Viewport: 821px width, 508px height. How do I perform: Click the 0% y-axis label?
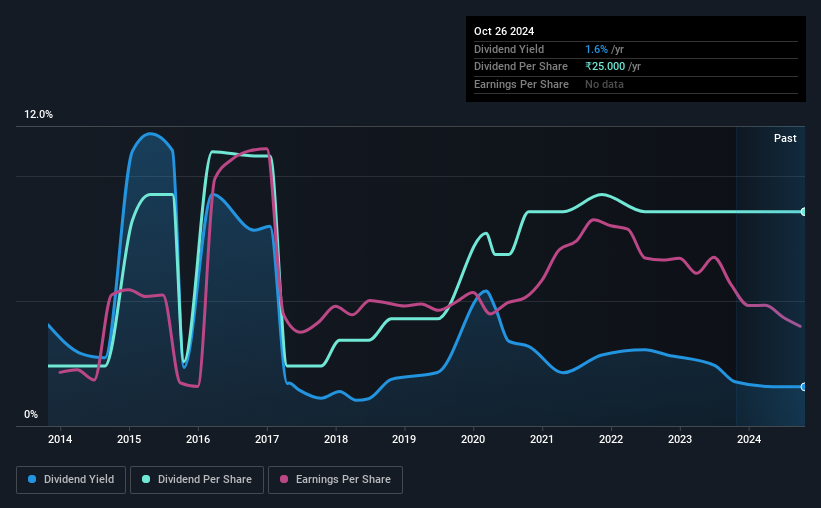pyautogui.click(x=31, y=414)
